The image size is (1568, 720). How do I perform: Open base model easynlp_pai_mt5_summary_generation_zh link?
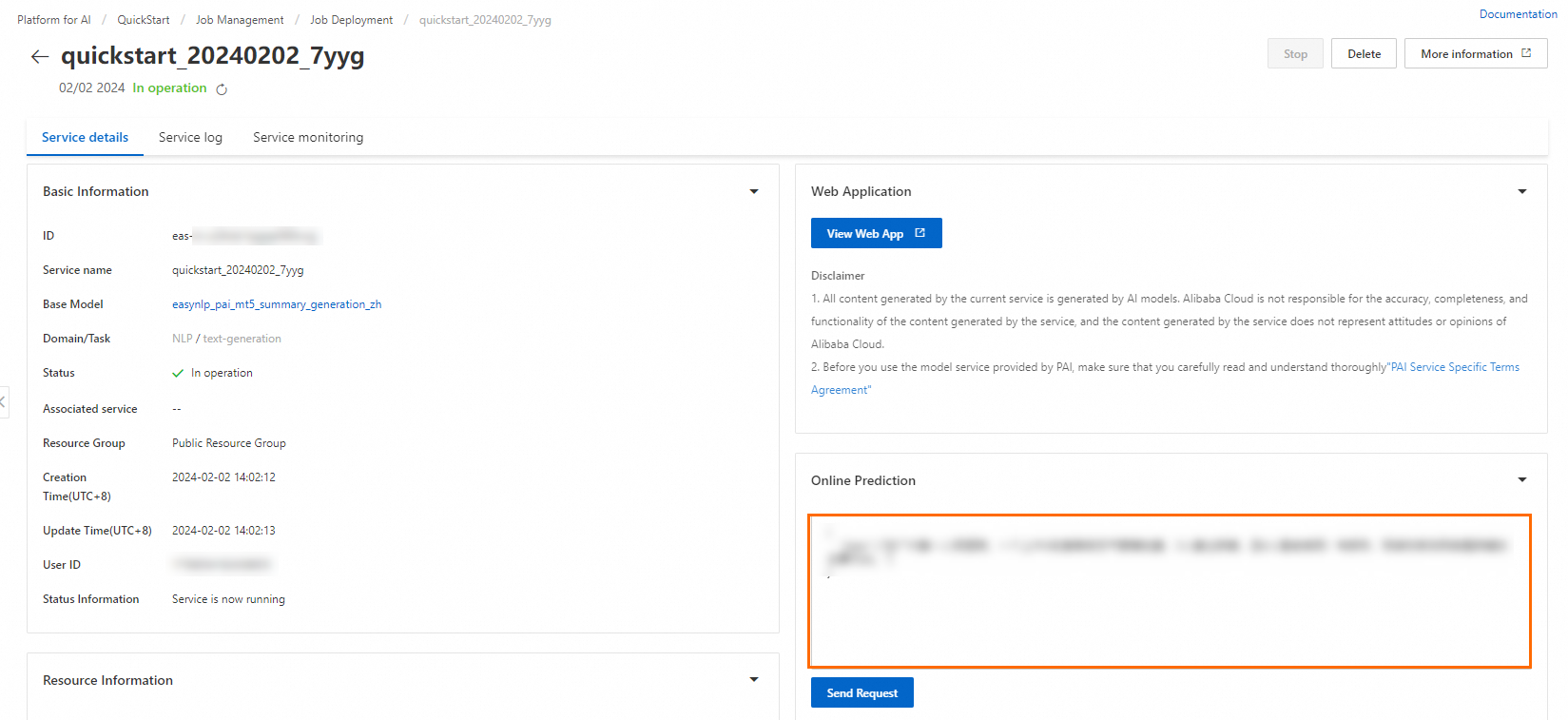277,304
